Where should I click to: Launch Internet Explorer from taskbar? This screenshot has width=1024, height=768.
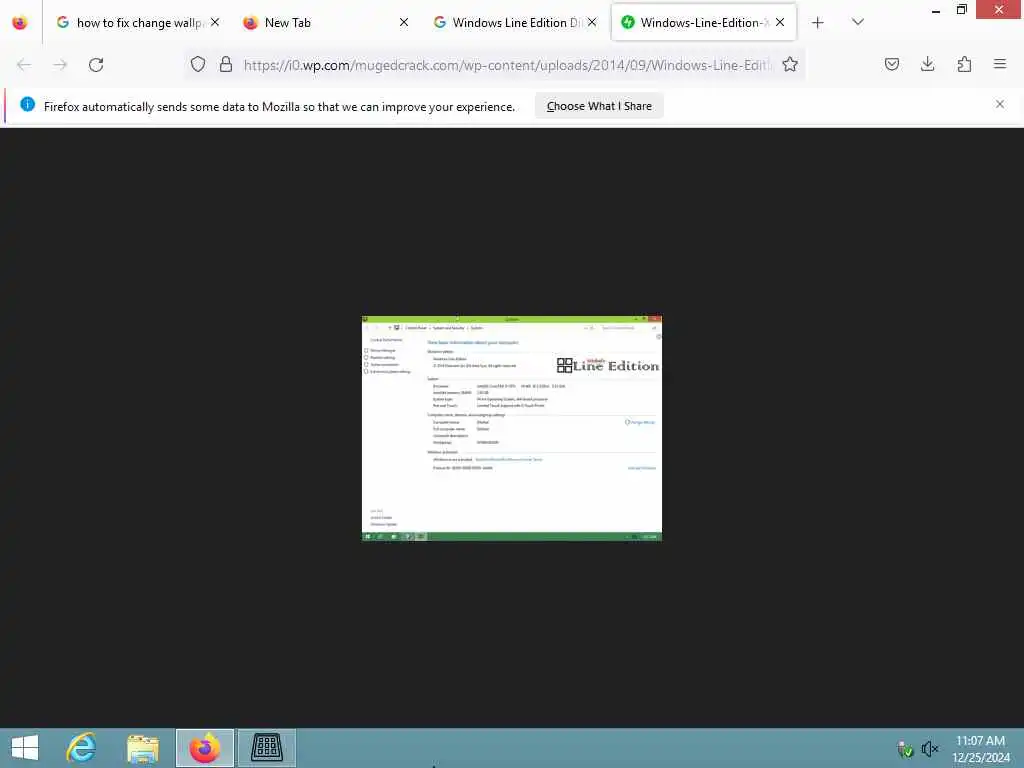tap(82, 748)
